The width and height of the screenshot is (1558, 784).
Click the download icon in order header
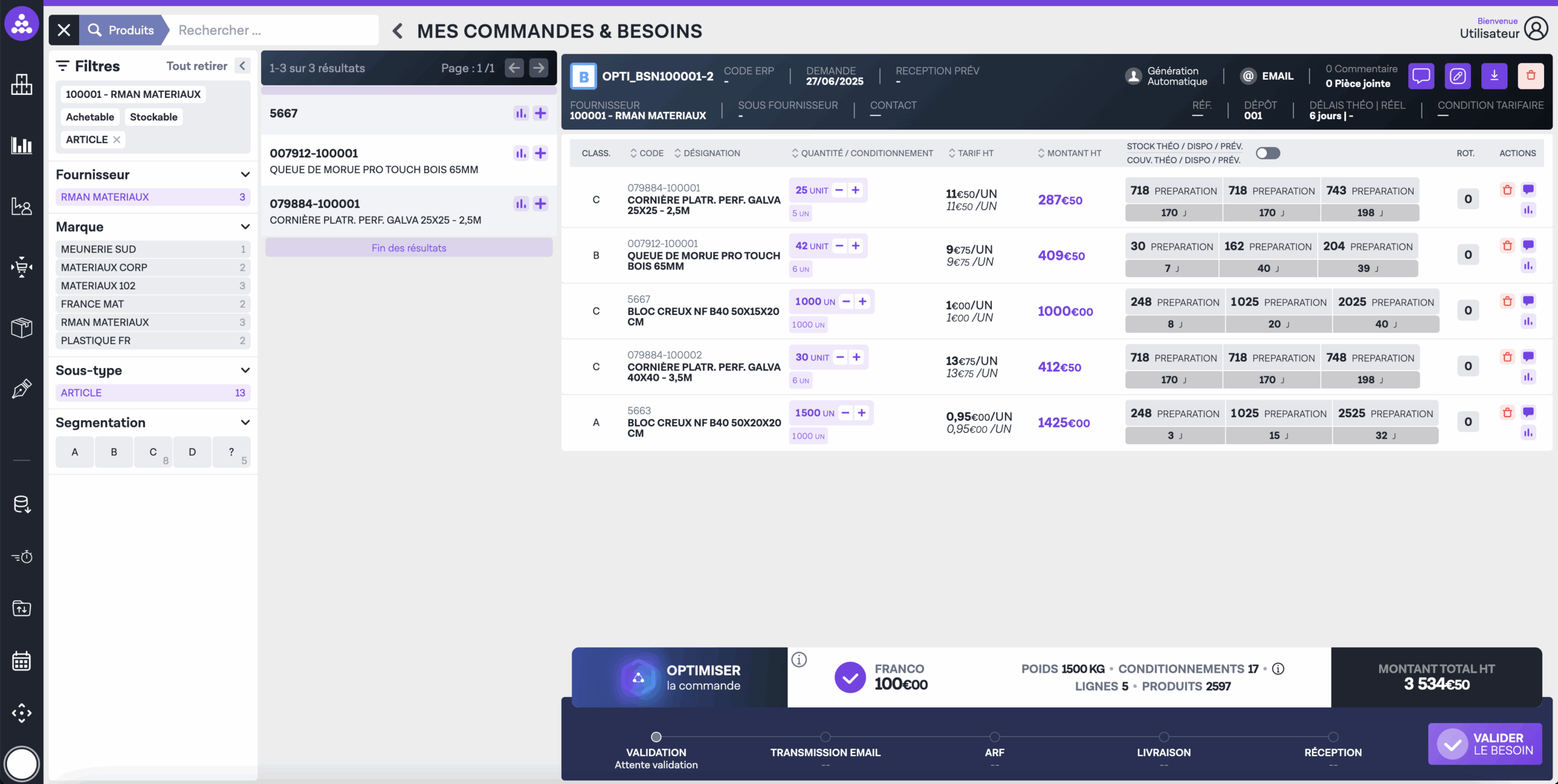coord(1493,76)
